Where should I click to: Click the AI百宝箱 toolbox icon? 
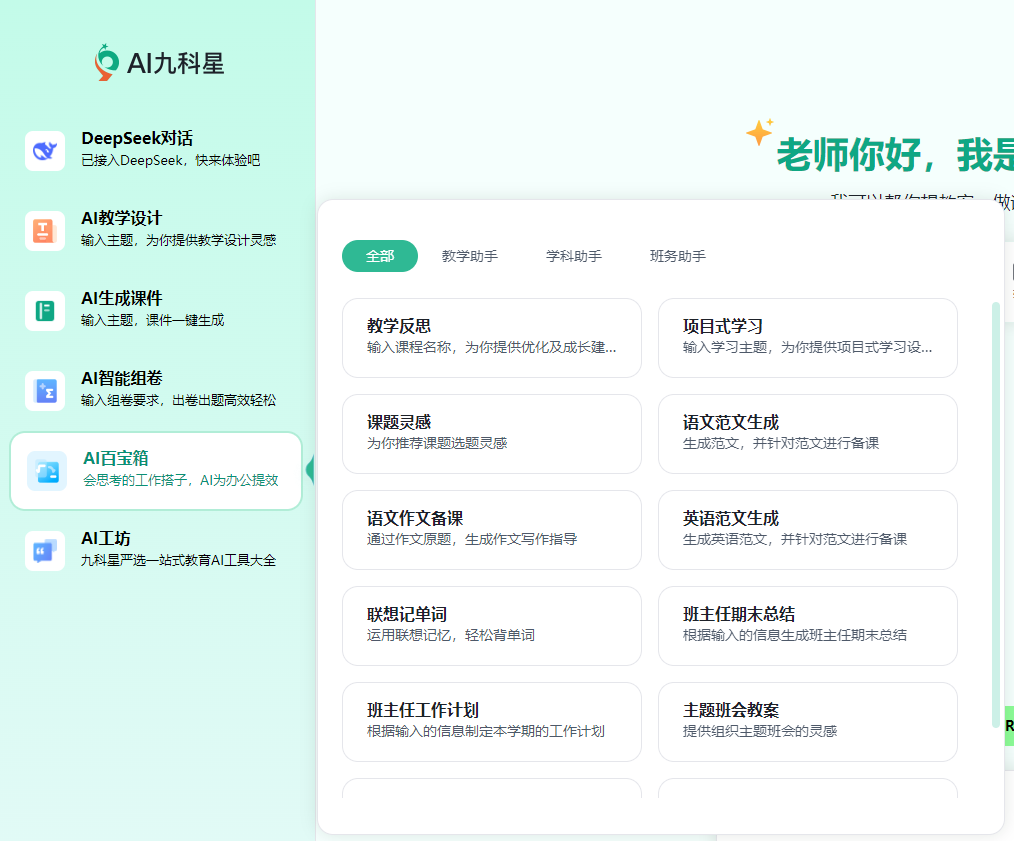click(47, 471)
